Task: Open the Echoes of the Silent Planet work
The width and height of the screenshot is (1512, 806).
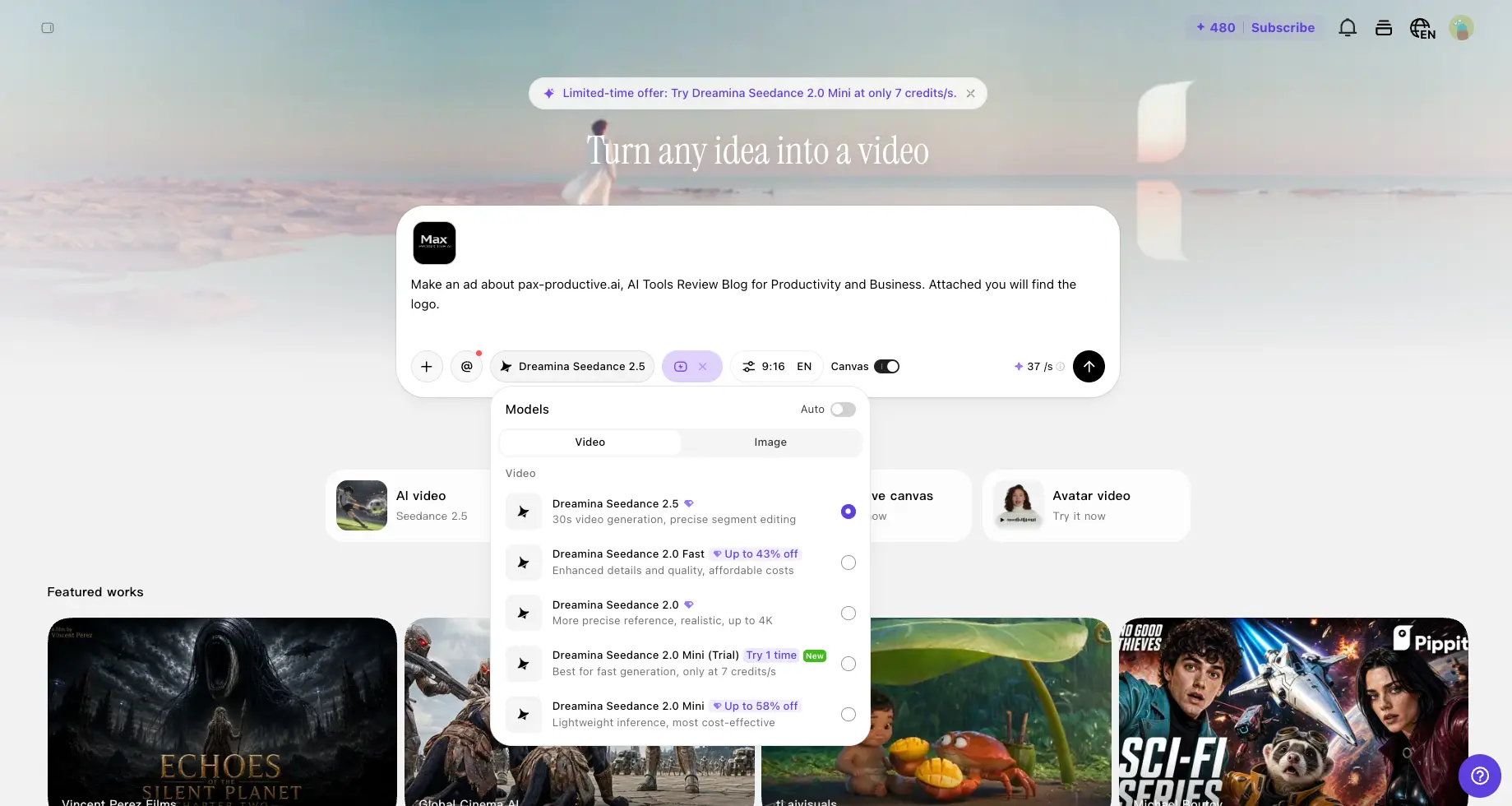Action: 222,712
